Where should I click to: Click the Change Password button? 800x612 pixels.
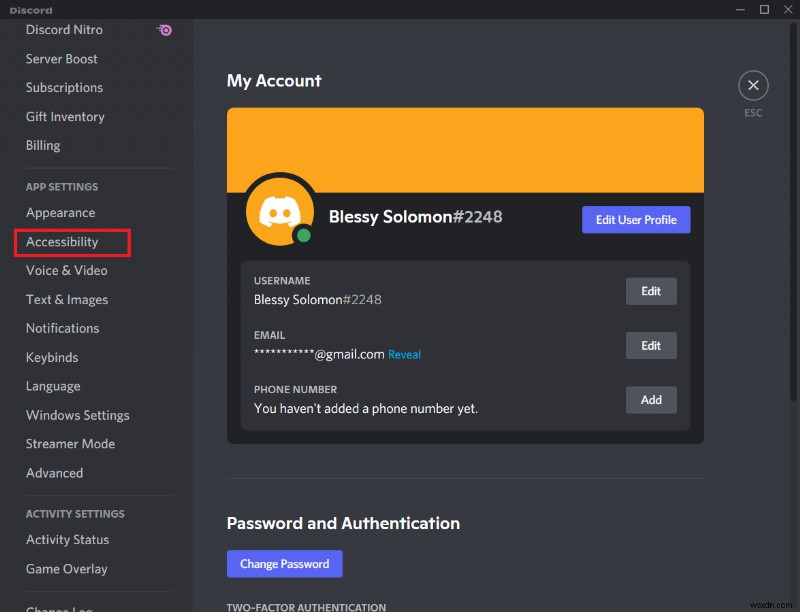285,564
